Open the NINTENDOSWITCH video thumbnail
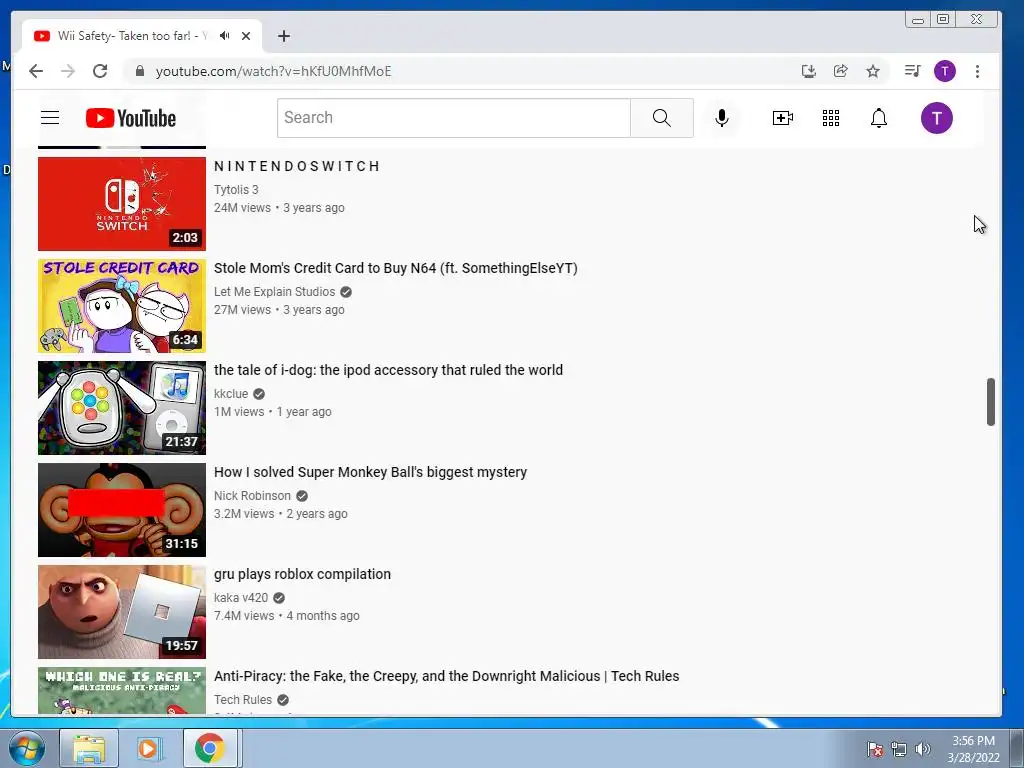The width and height of the screenshot is (1024, 768). [x=121, y=204]
